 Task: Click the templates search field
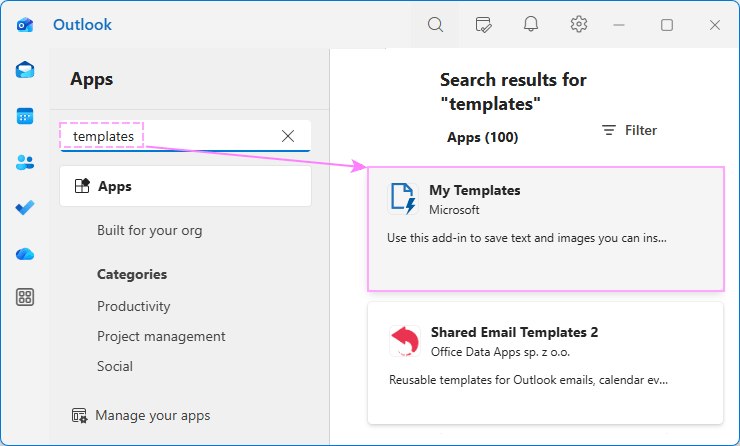click(x=185, y=136)
